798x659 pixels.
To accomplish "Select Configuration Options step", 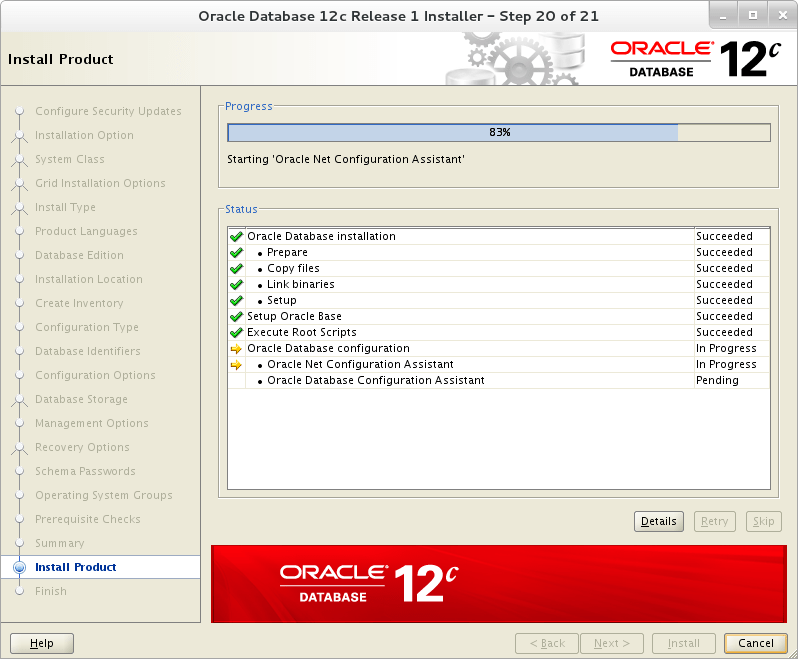I will (x=95, y=375).
